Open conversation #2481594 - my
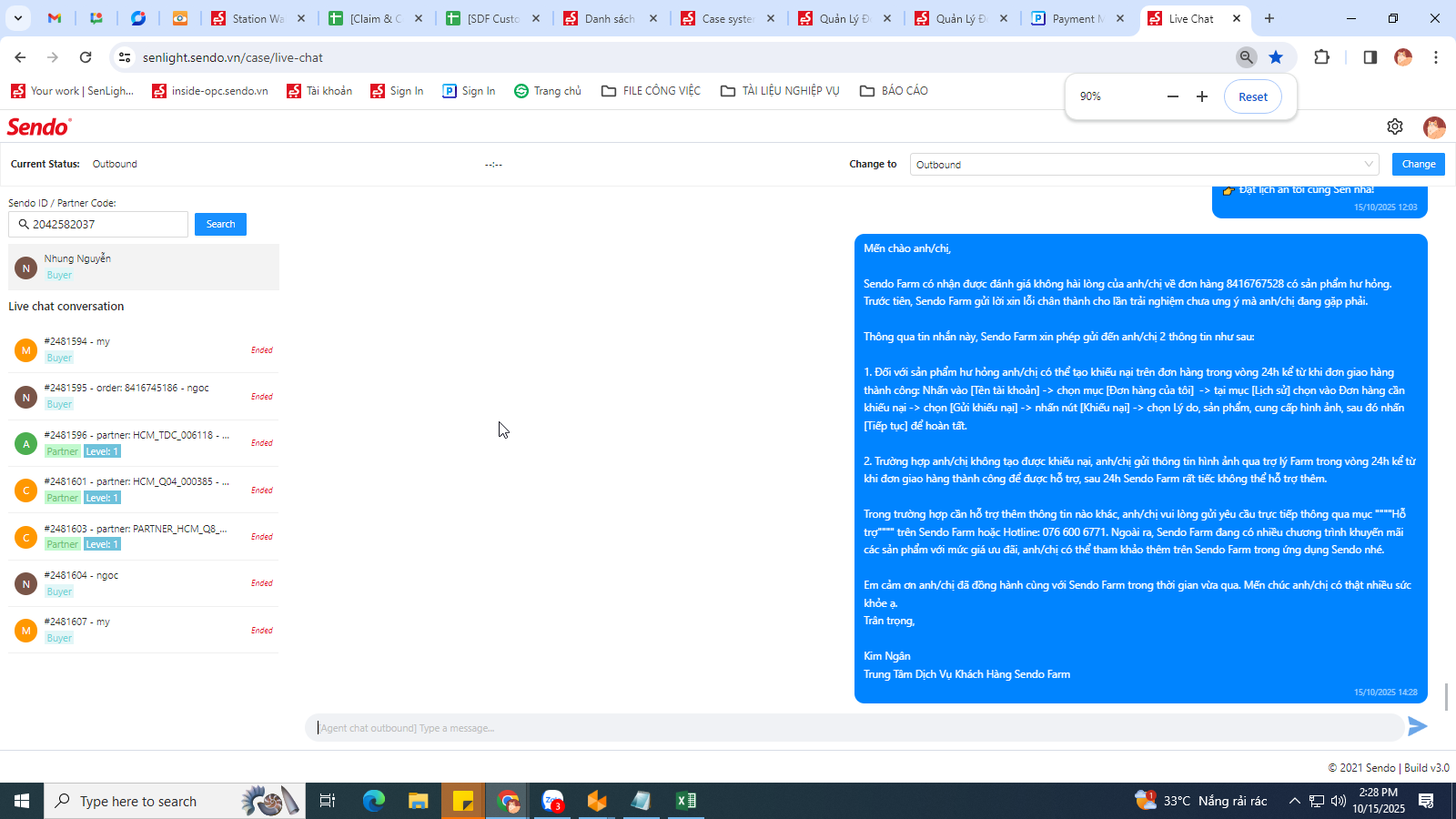1456x819 pixels. click(x=144, y=349)
